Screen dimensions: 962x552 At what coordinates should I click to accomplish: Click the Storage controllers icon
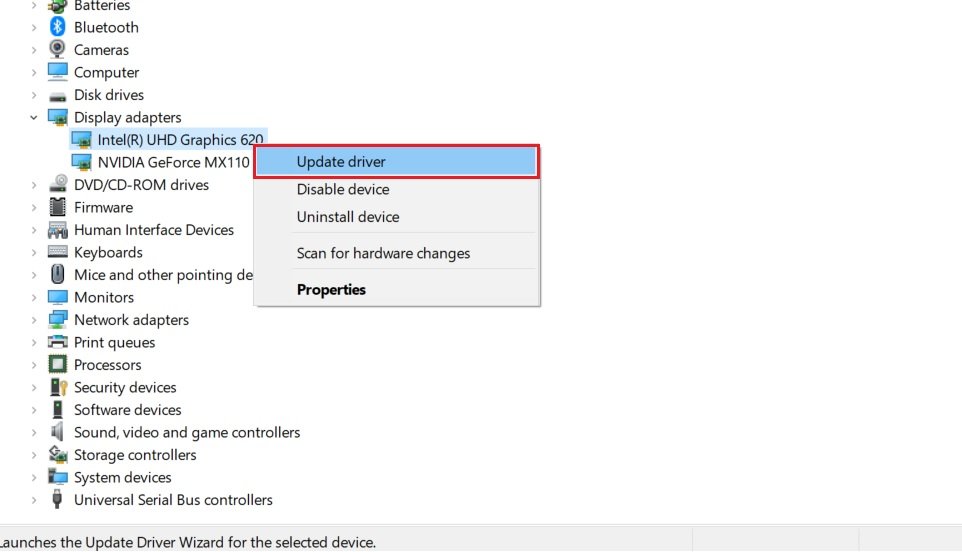coord(58,454)
